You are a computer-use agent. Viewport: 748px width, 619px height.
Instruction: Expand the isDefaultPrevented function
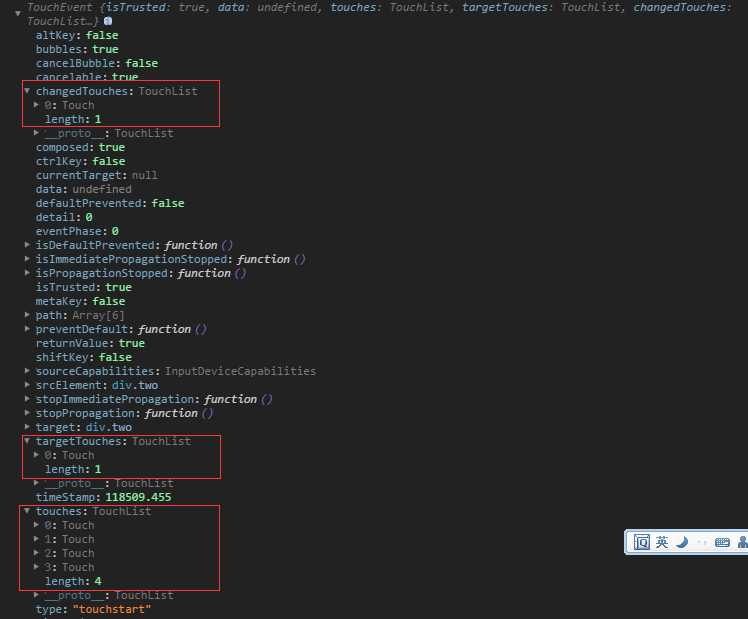(27, 245)
